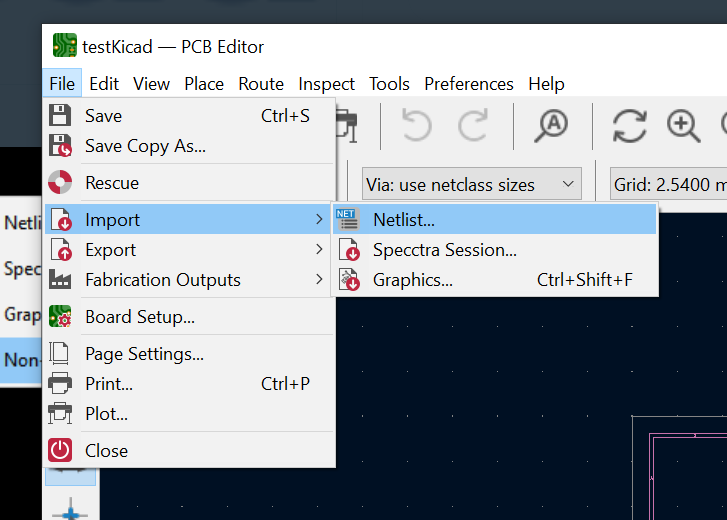Select Graphics... in Import submenu
This screenshot has height=520, width=727.
(x=494, y=279)
